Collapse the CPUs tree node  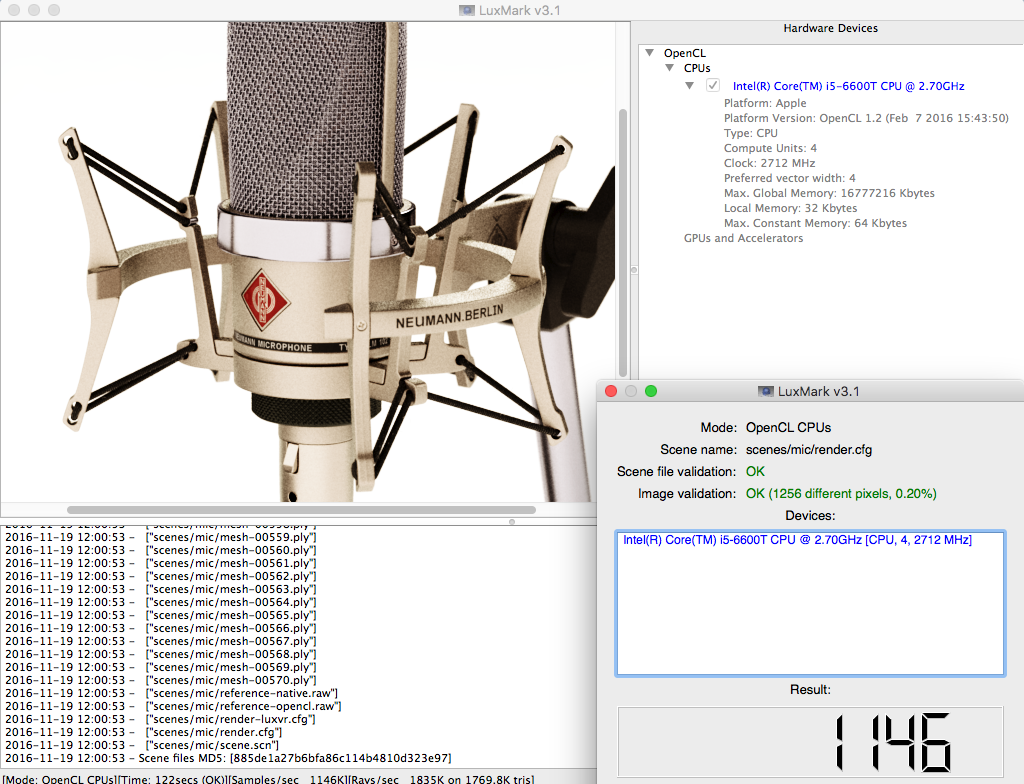(670, 69)
